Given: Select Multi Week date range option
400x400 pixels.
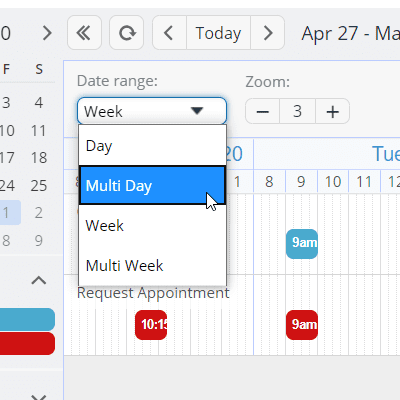Looking at the screenshot, I should point(153,266).
